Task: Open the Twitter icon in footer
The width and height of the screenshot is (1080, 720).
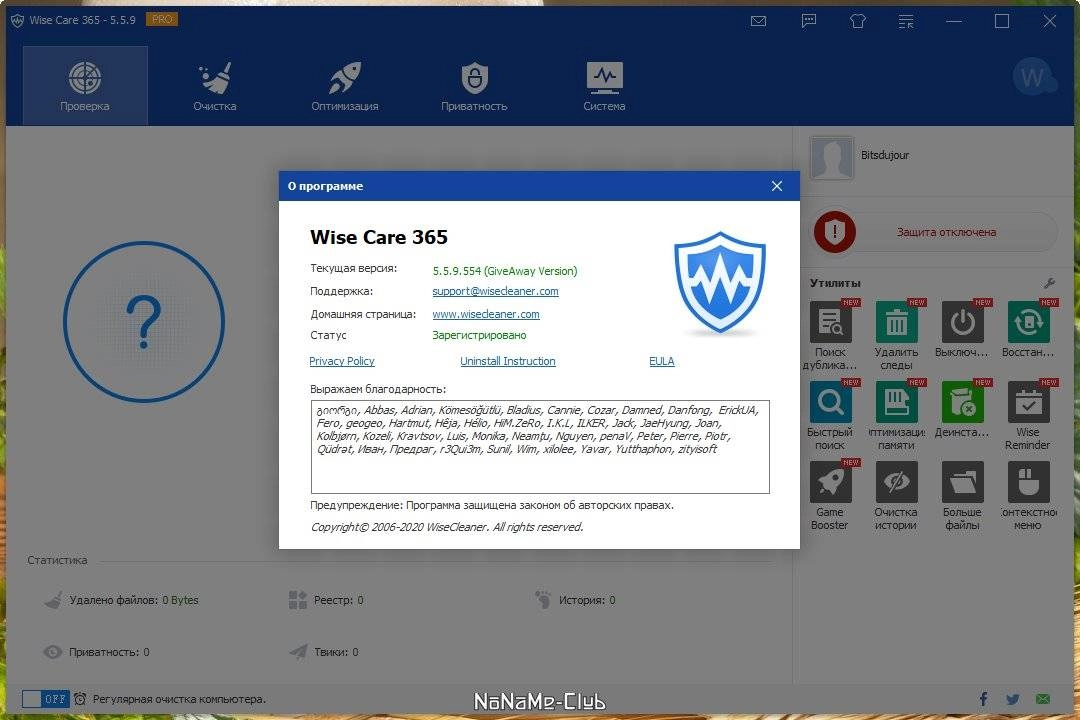Action: (1012, 699)
